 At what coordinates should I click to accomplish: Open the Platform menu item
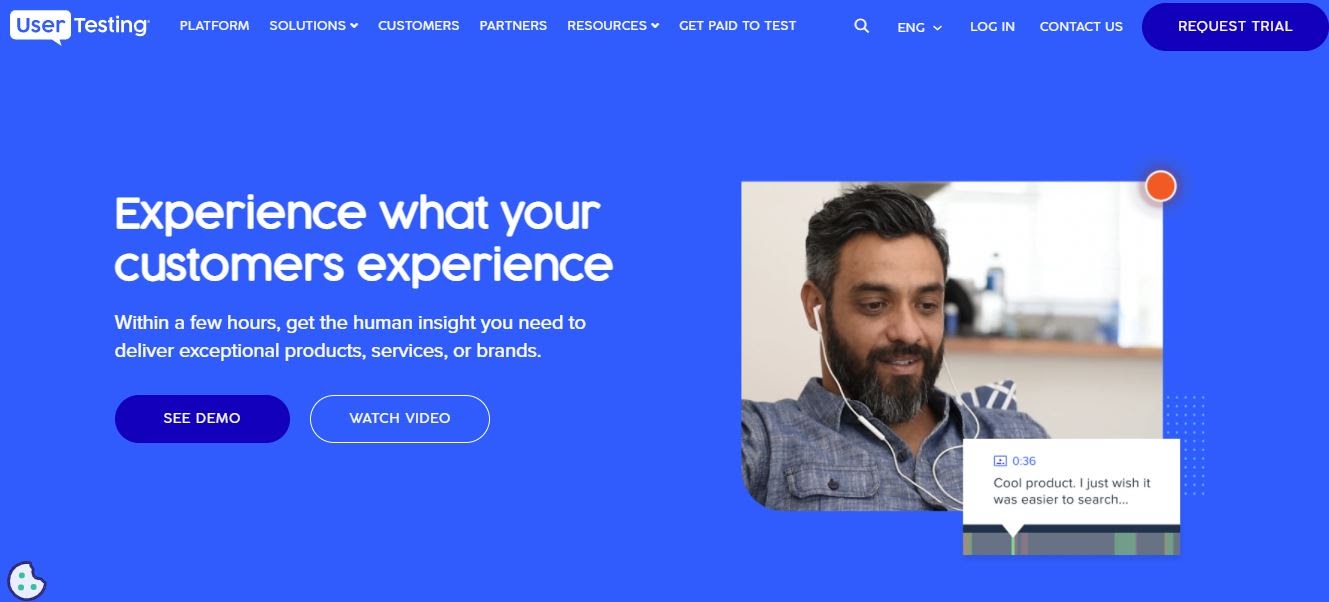[x=214, y=26]
